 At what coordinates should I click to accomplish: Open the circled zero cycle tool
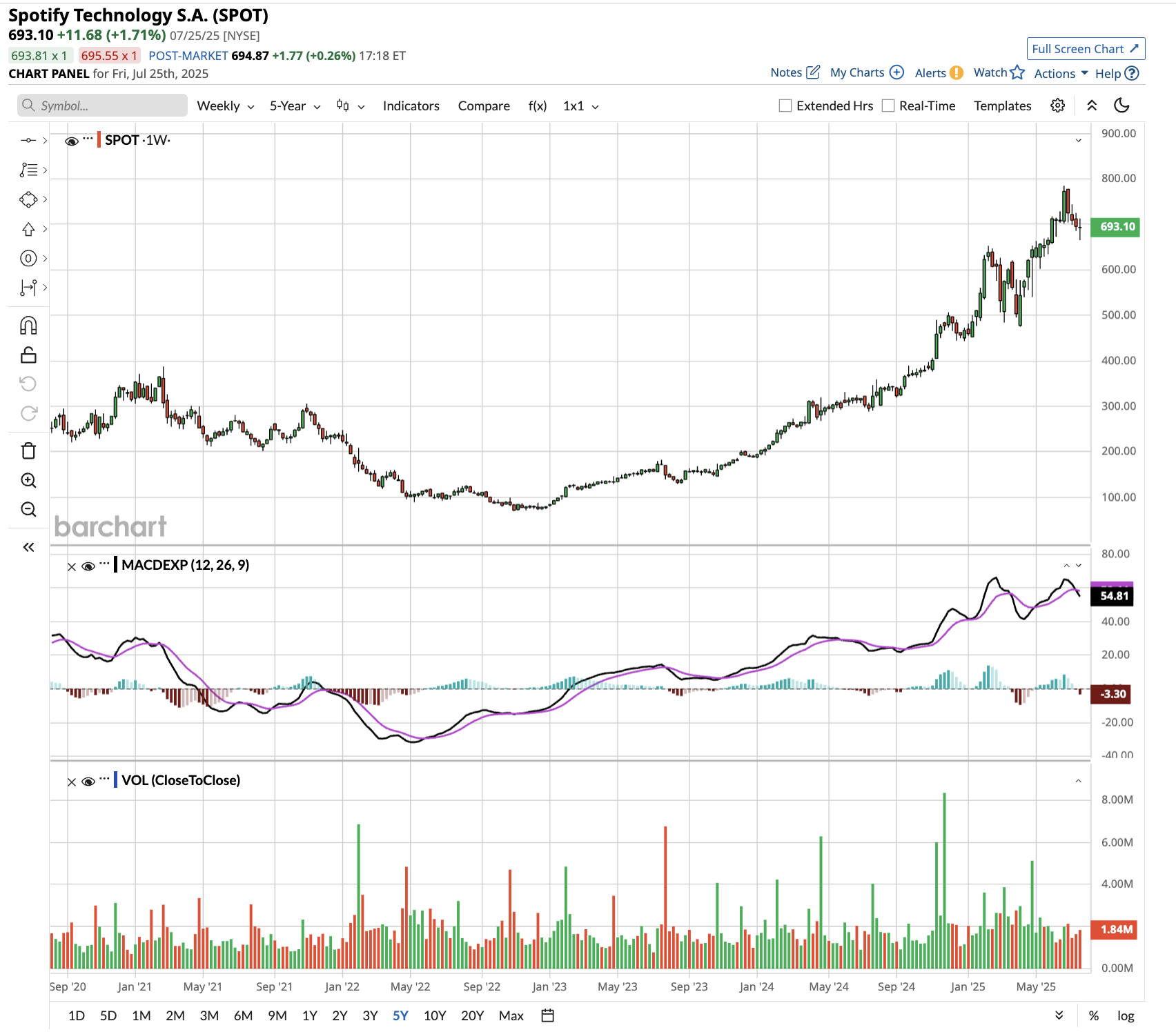[28, 259]
